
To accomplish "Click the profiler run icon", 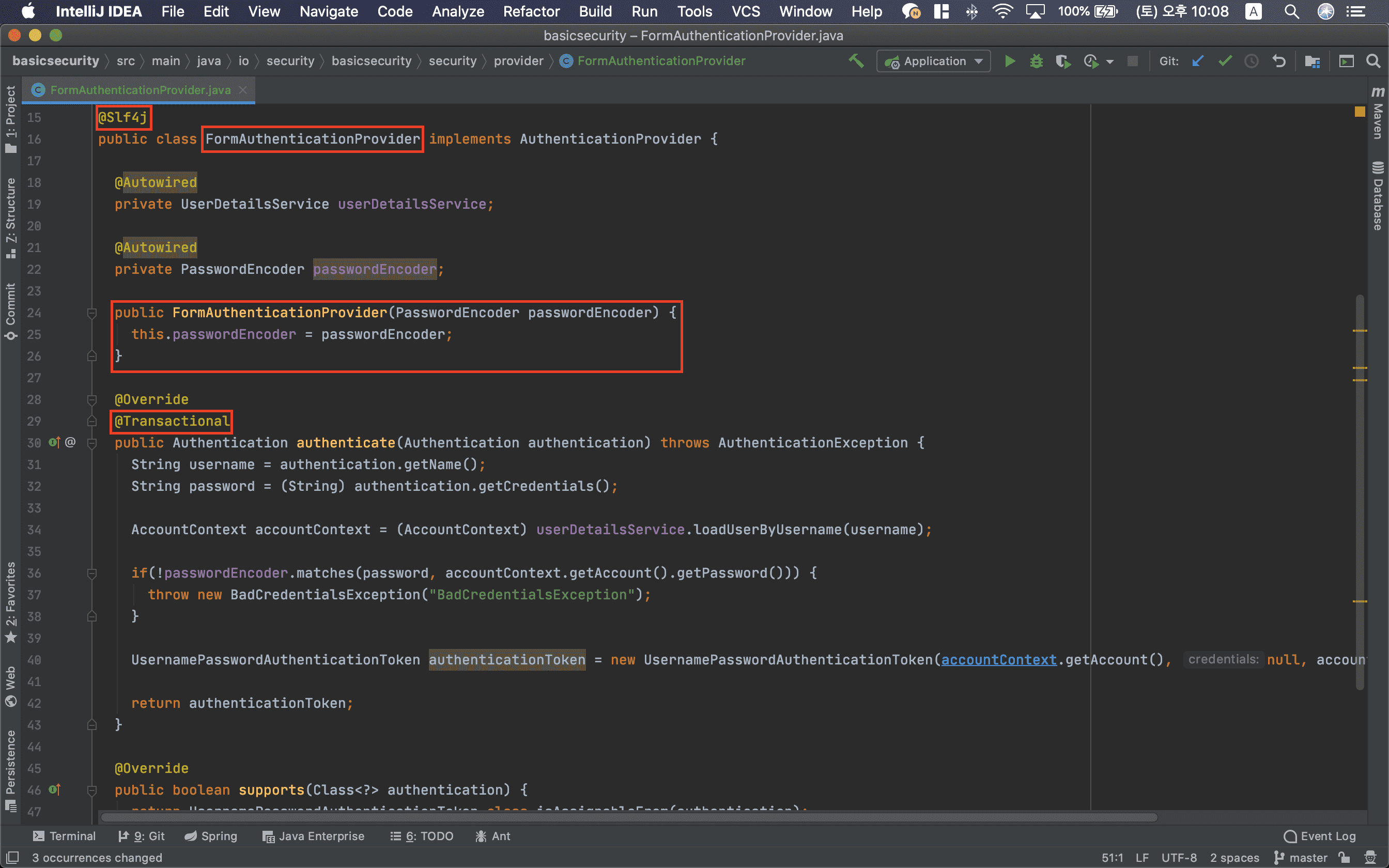I will [x=1090, y=61].
